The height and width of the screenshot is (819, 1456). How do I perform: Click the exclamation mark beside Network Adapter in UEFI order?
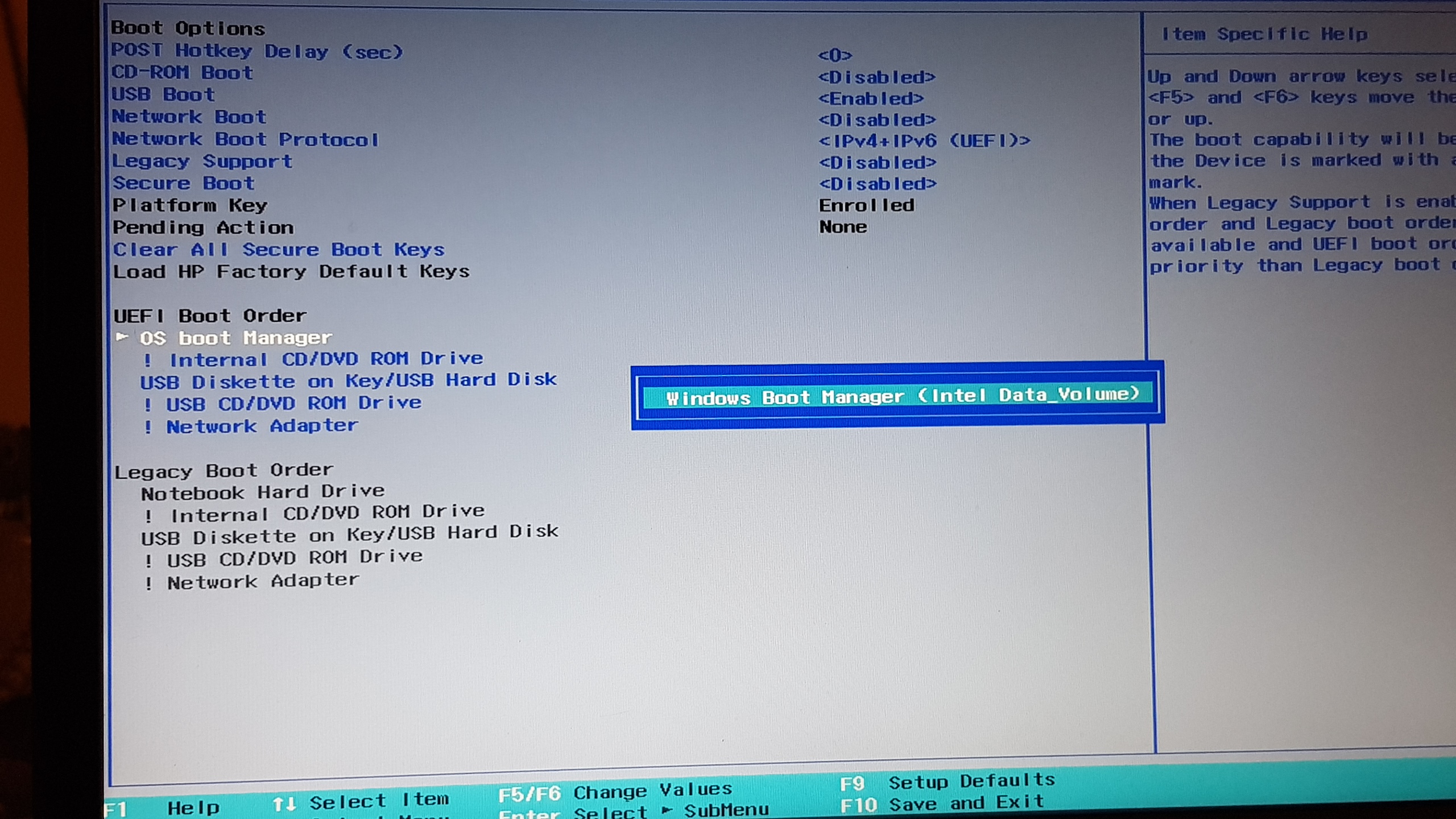click(148, 427)
